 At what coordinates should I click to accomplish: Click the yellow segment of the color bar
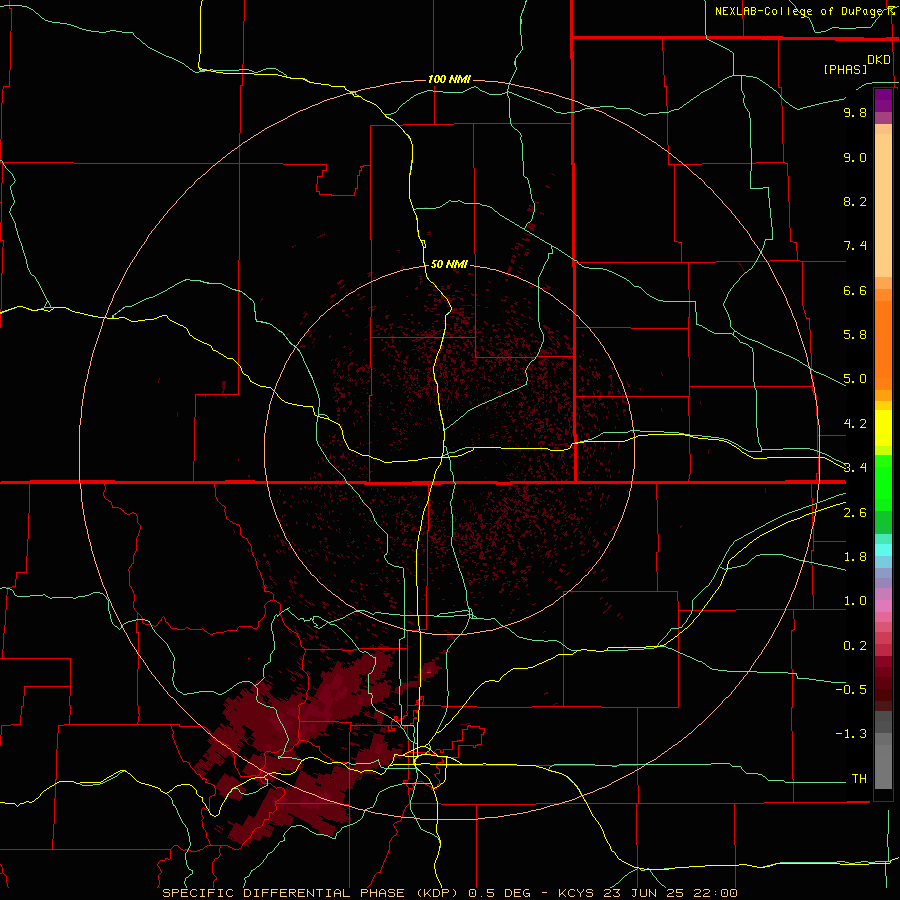click(x=883, y=428)
